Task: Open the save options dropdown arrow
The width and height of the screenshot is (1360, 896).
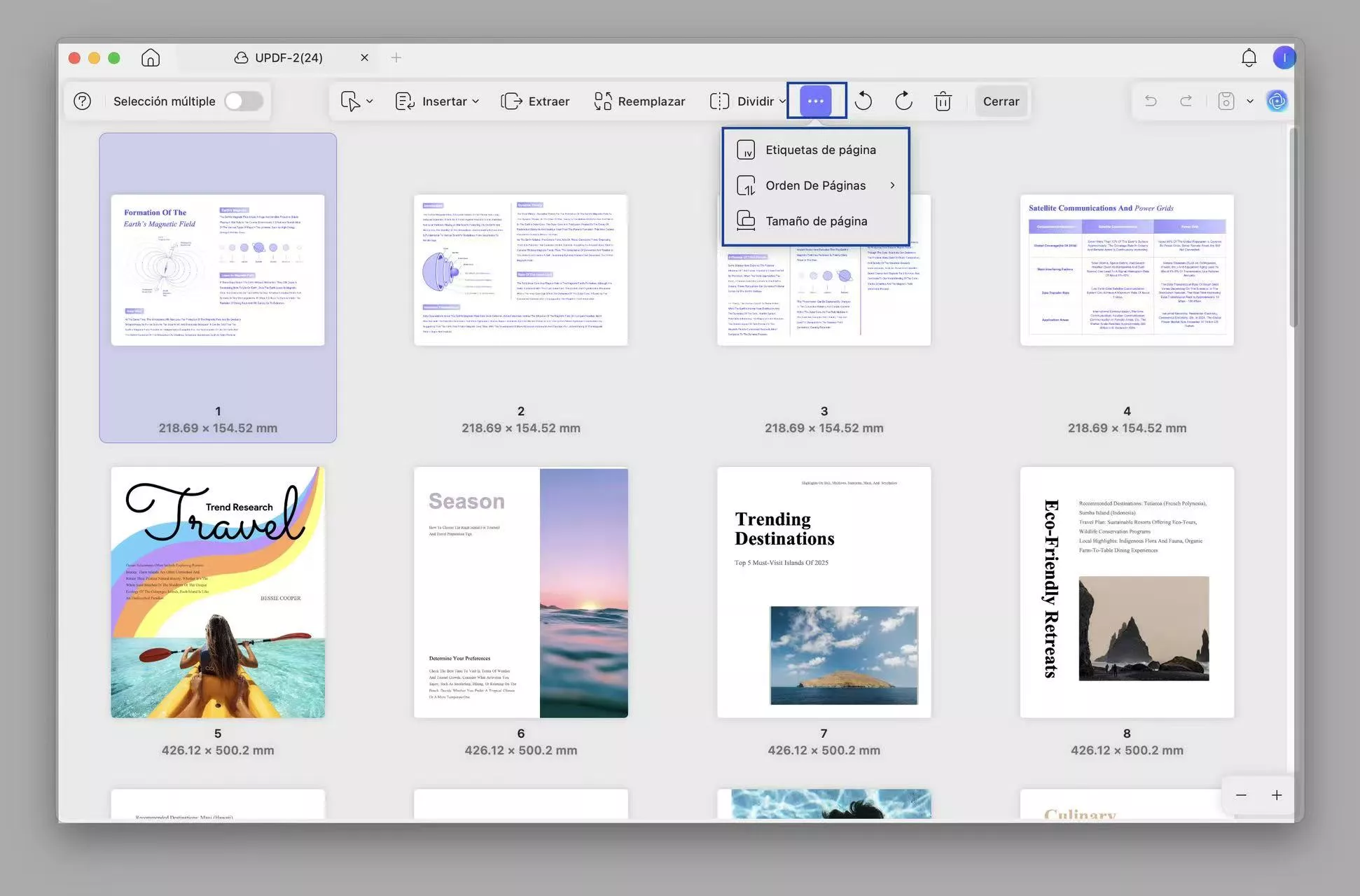Action: [1250, 101]
